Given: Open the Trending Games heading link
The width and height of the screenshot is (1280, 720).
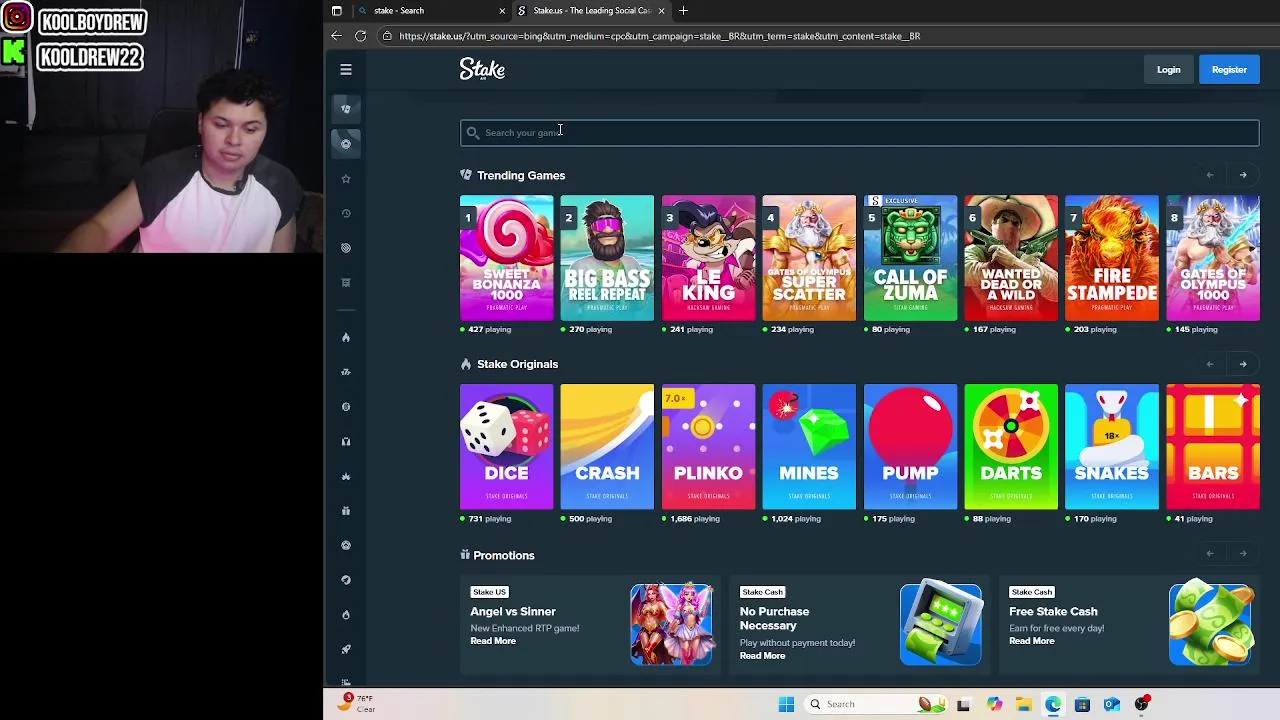Looking at the screenshot, I should tap(521, 175).
